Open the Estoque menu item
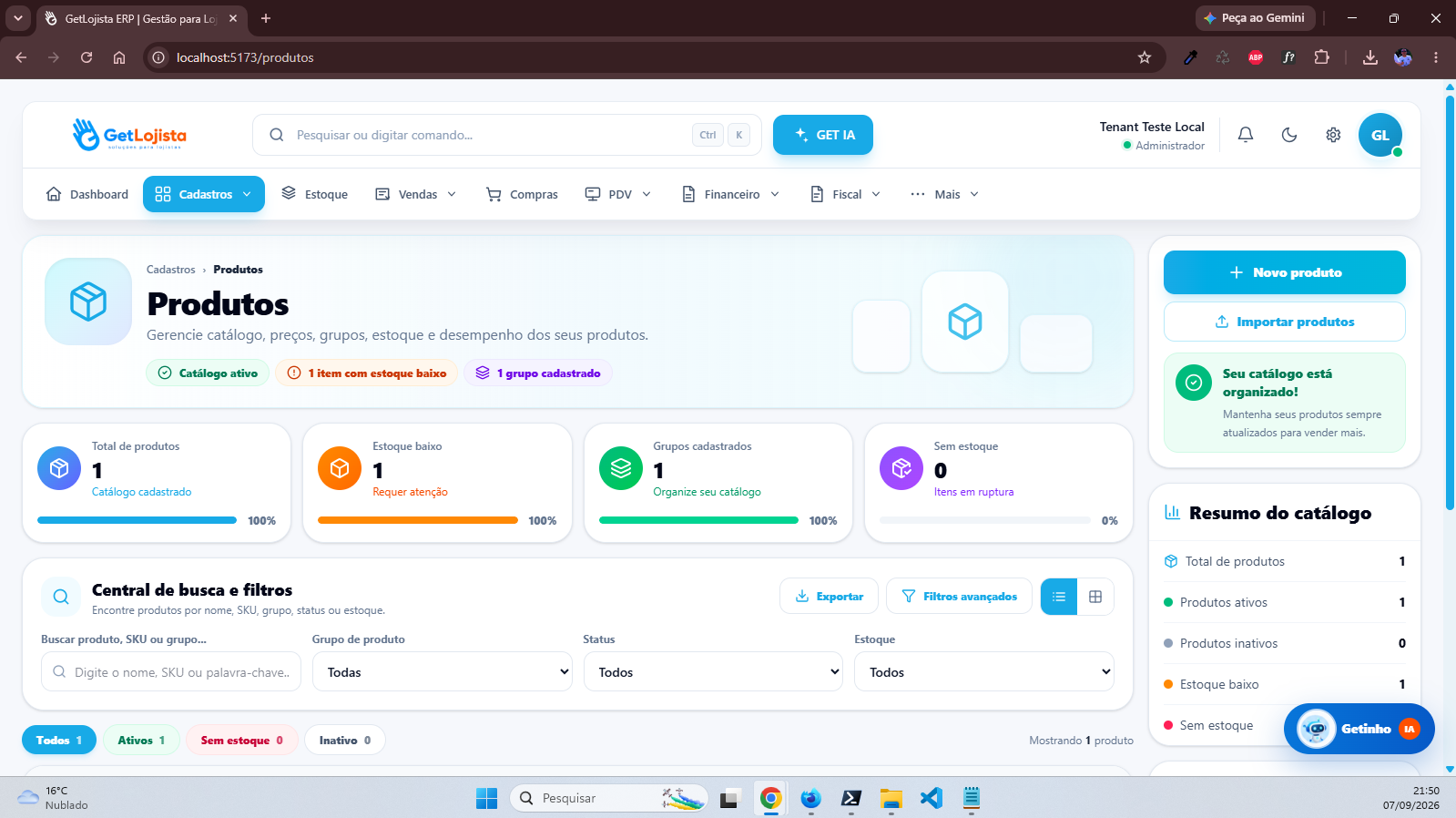 coord(315,194)
